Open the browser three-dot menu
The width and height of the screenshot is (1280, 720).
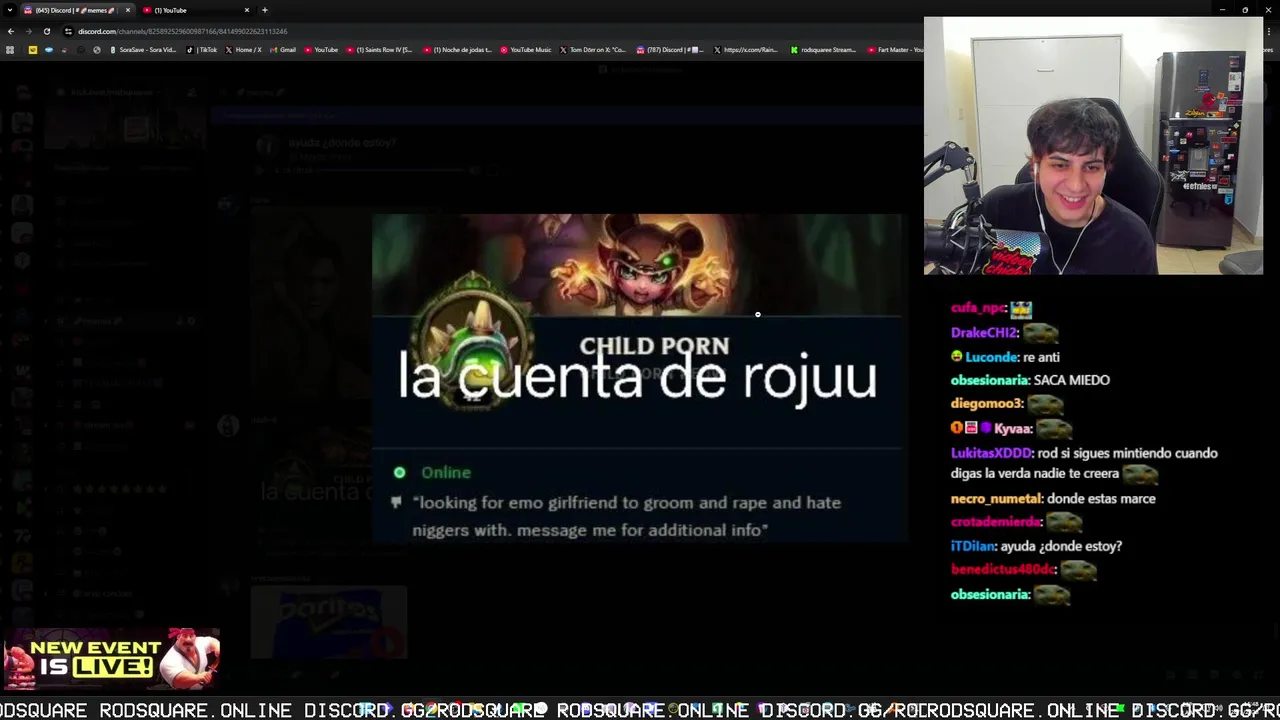coord(1268,31)
